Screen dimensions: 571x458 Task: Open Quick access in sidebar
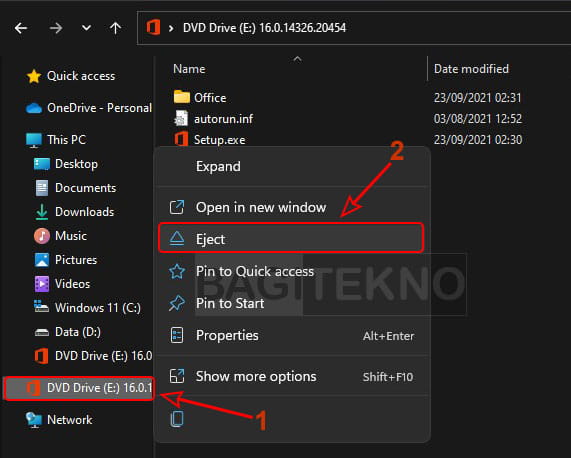[81, 76]
